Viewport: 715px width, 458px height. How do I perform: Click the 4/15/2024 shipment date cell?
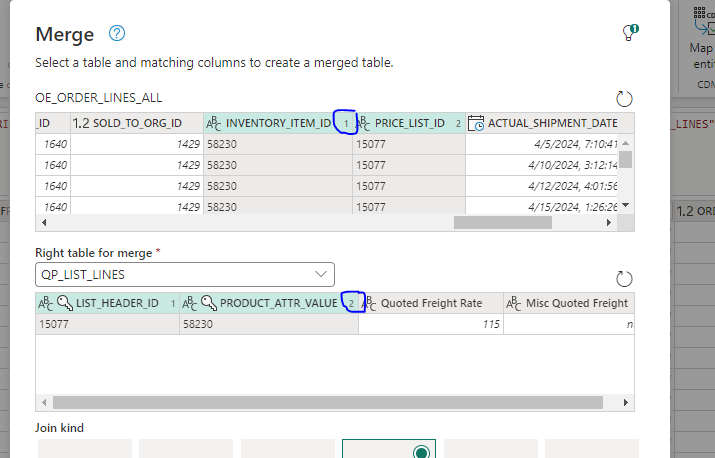click(541, 206)
